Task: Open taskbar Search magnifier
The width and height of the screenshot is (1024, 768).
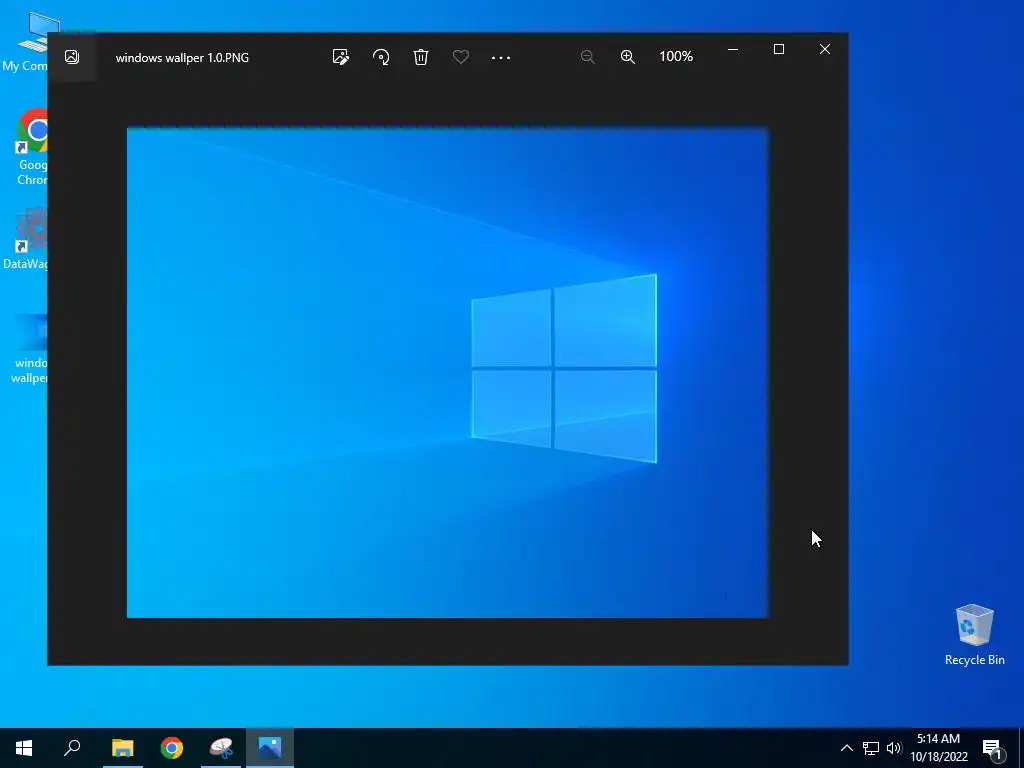Action: pos(72,748)
